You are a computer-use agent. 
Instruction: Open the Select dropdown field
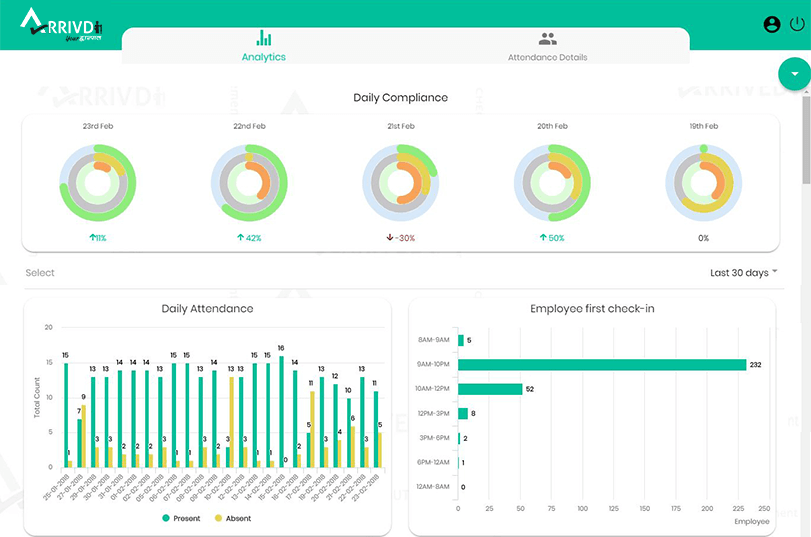(41, 273)
